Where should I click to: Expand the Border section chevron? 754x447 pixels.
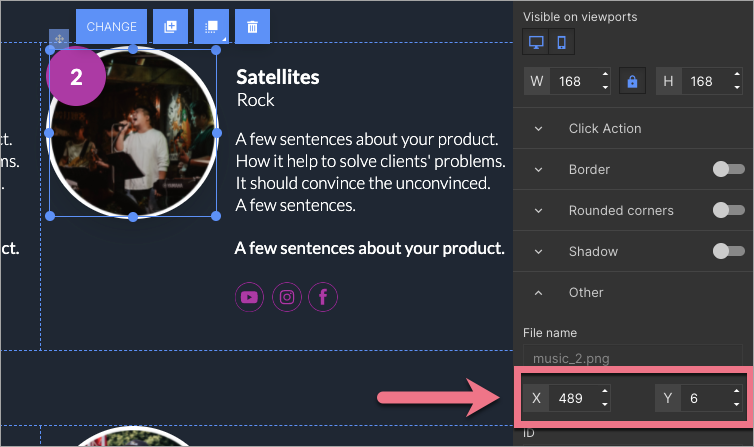pos(539,169)
